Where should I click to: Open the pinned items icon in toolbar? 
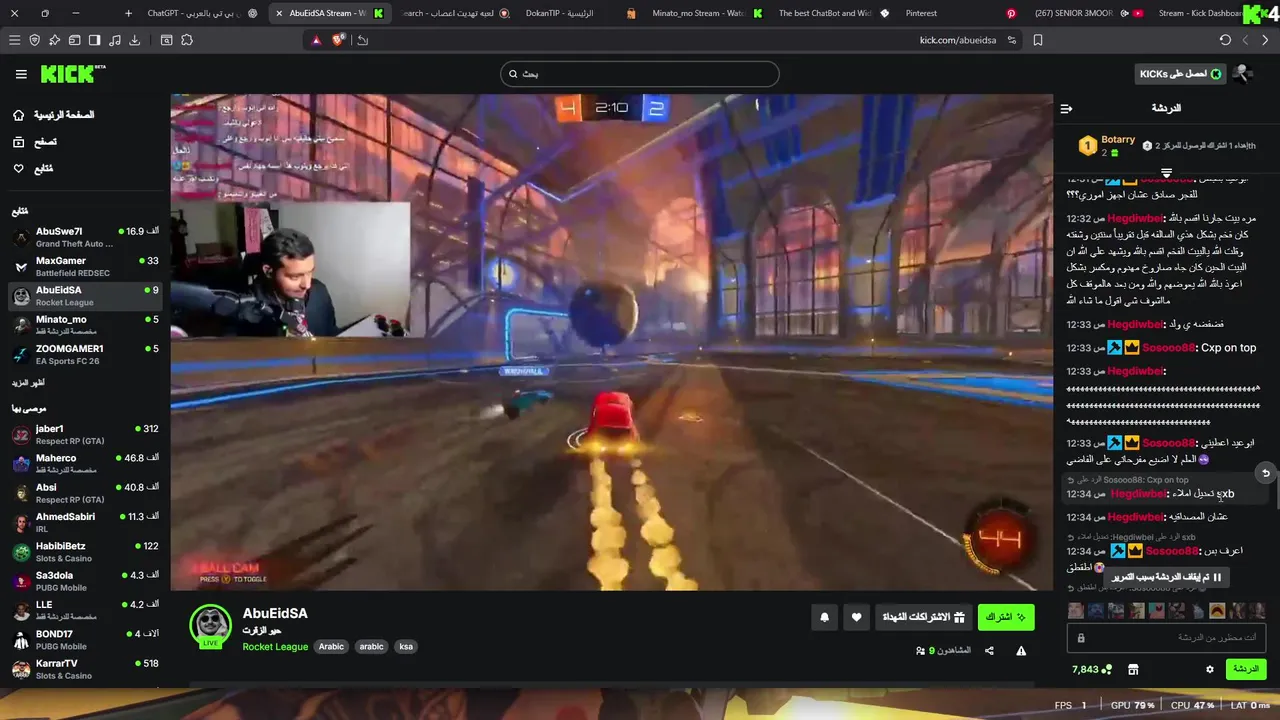click(x=55, y=40)
